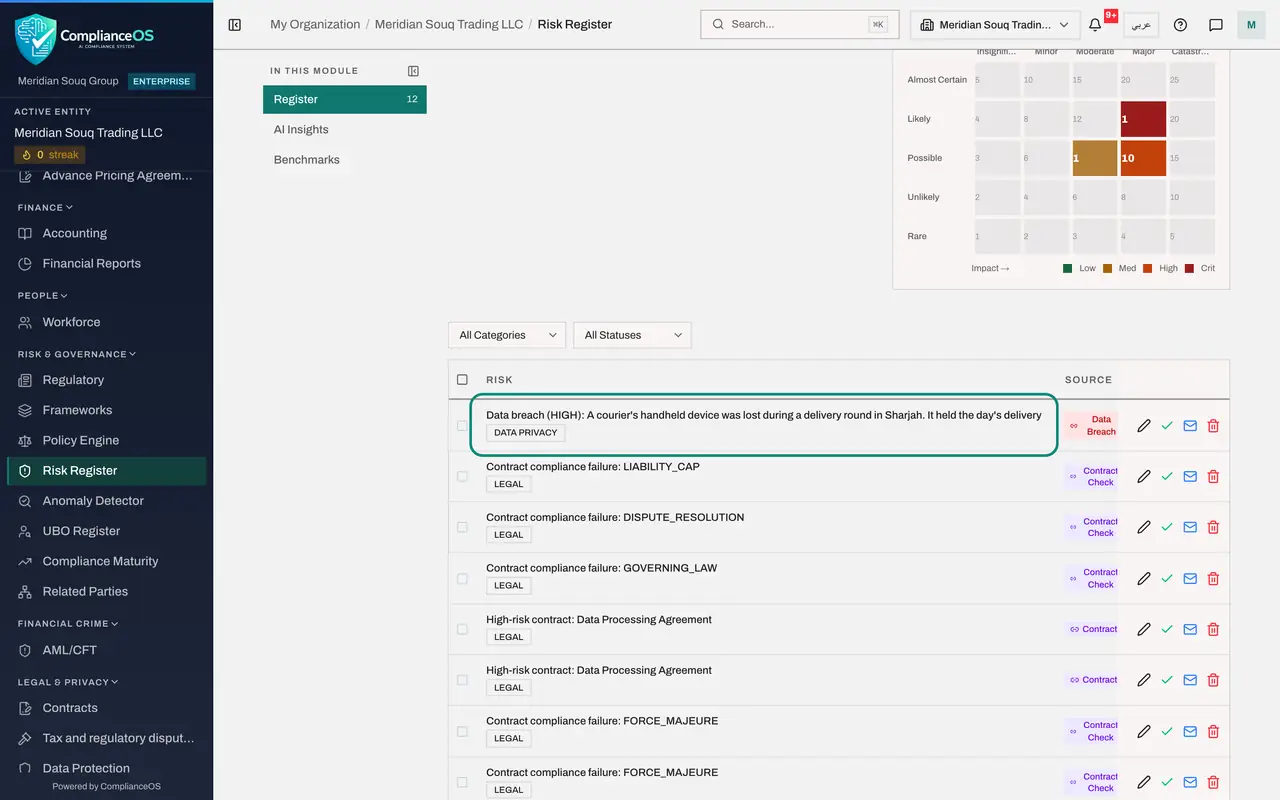Click the Possible/Moderate heatmap cell showing 1

(x=1095, y=158)
